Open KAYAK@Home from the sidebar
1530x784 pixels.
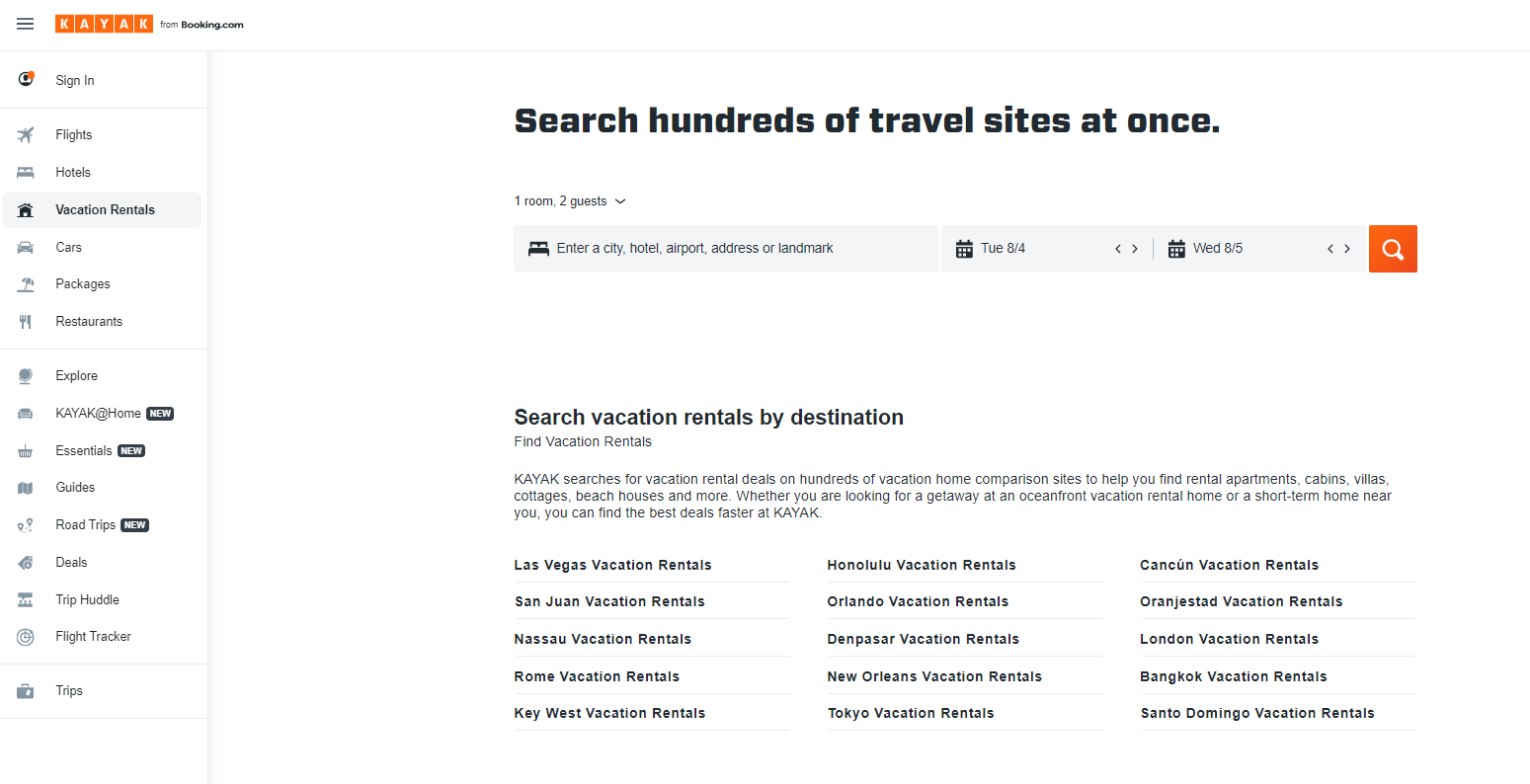99,413
